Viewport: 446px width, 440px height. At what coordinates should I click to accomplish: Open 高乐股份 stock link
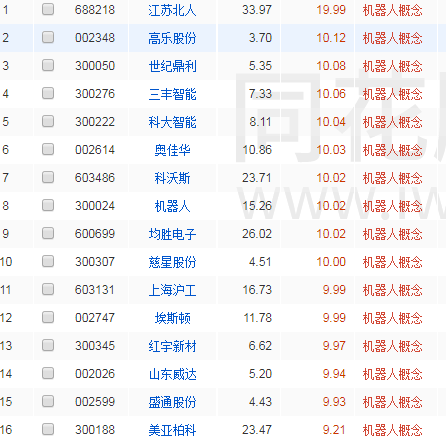pos(172,38)
